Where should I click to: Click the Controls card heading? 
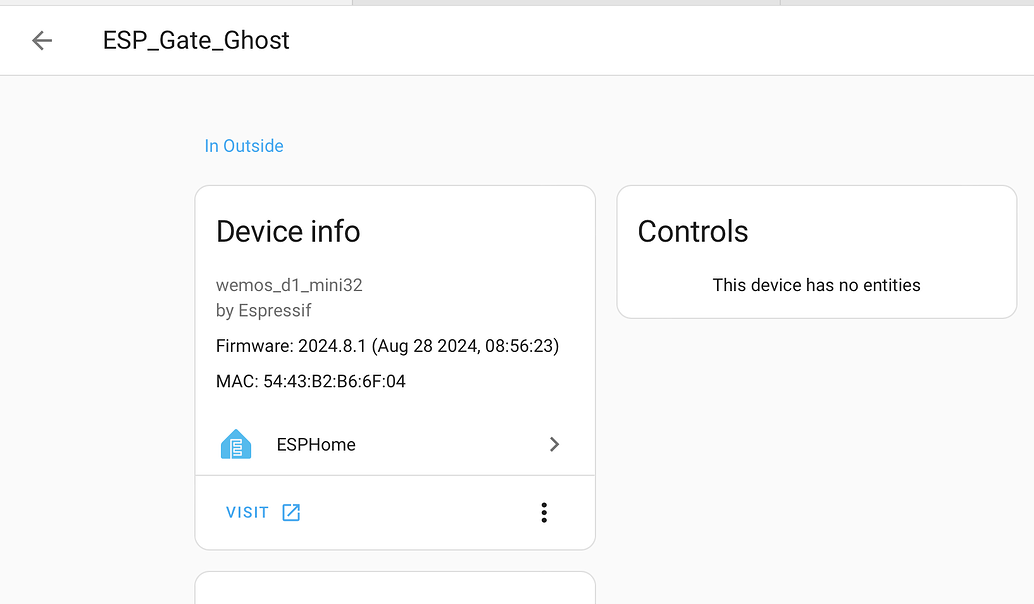click(x=692, y=231)
